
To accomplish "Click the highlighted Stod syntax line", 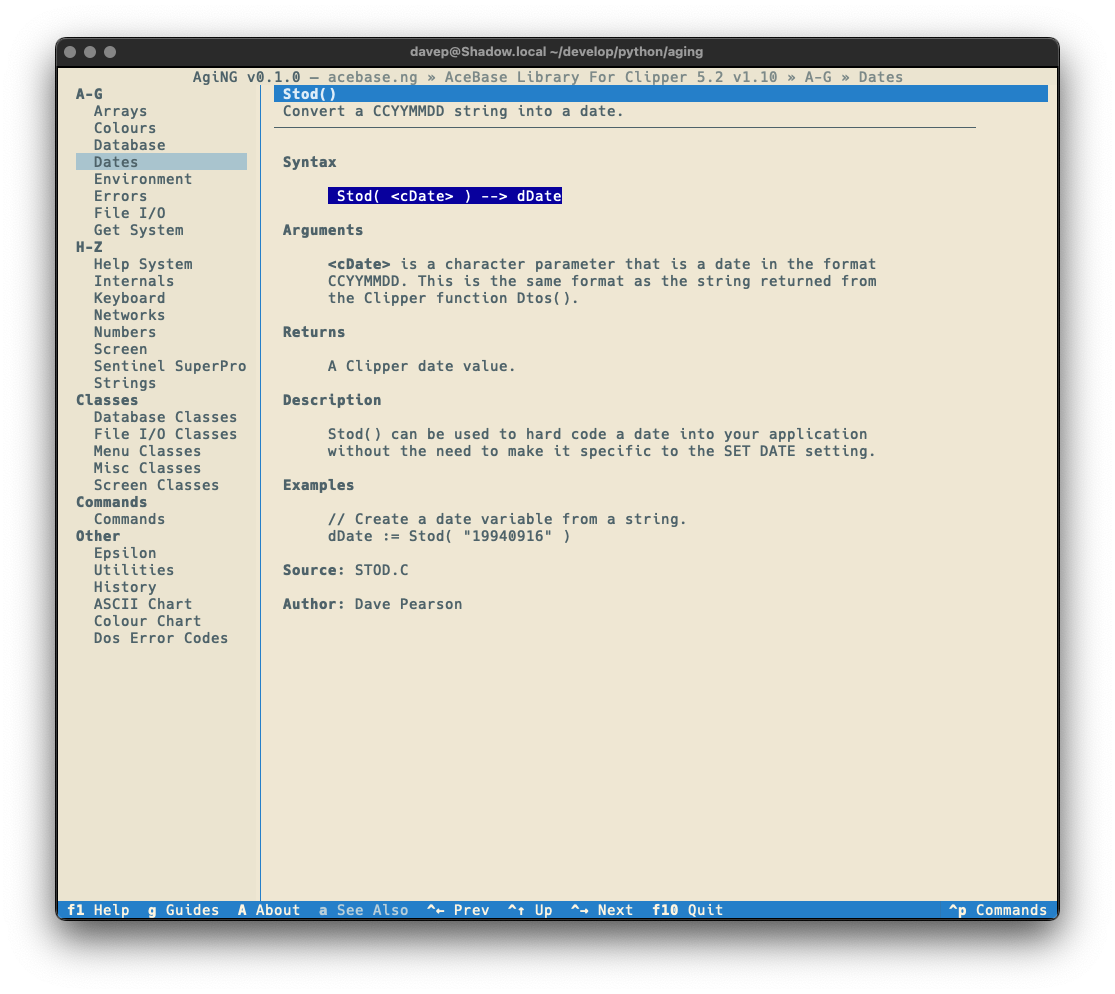I will [x=445, y=196].
